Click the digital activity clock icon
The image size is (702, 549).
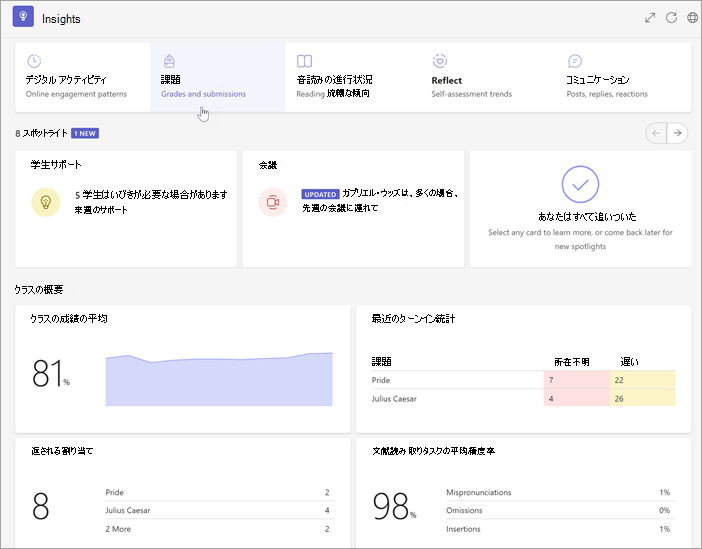click(x=34, y=60)
